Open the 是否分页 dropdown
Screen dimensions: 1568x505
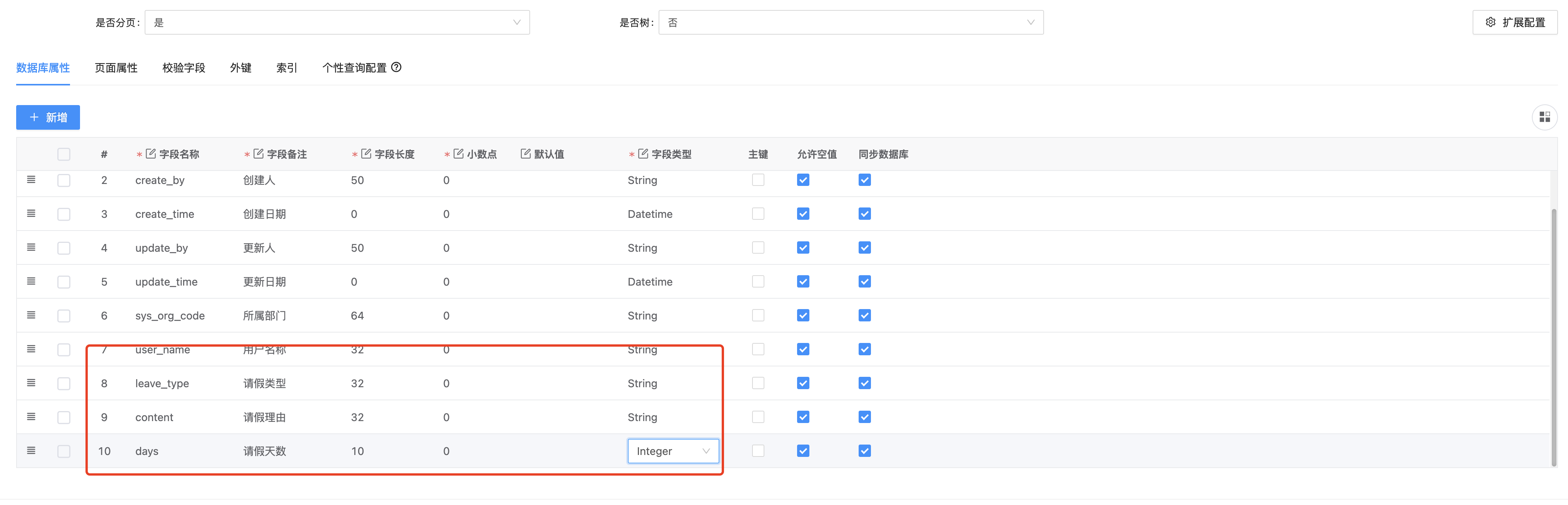point(337,23)
